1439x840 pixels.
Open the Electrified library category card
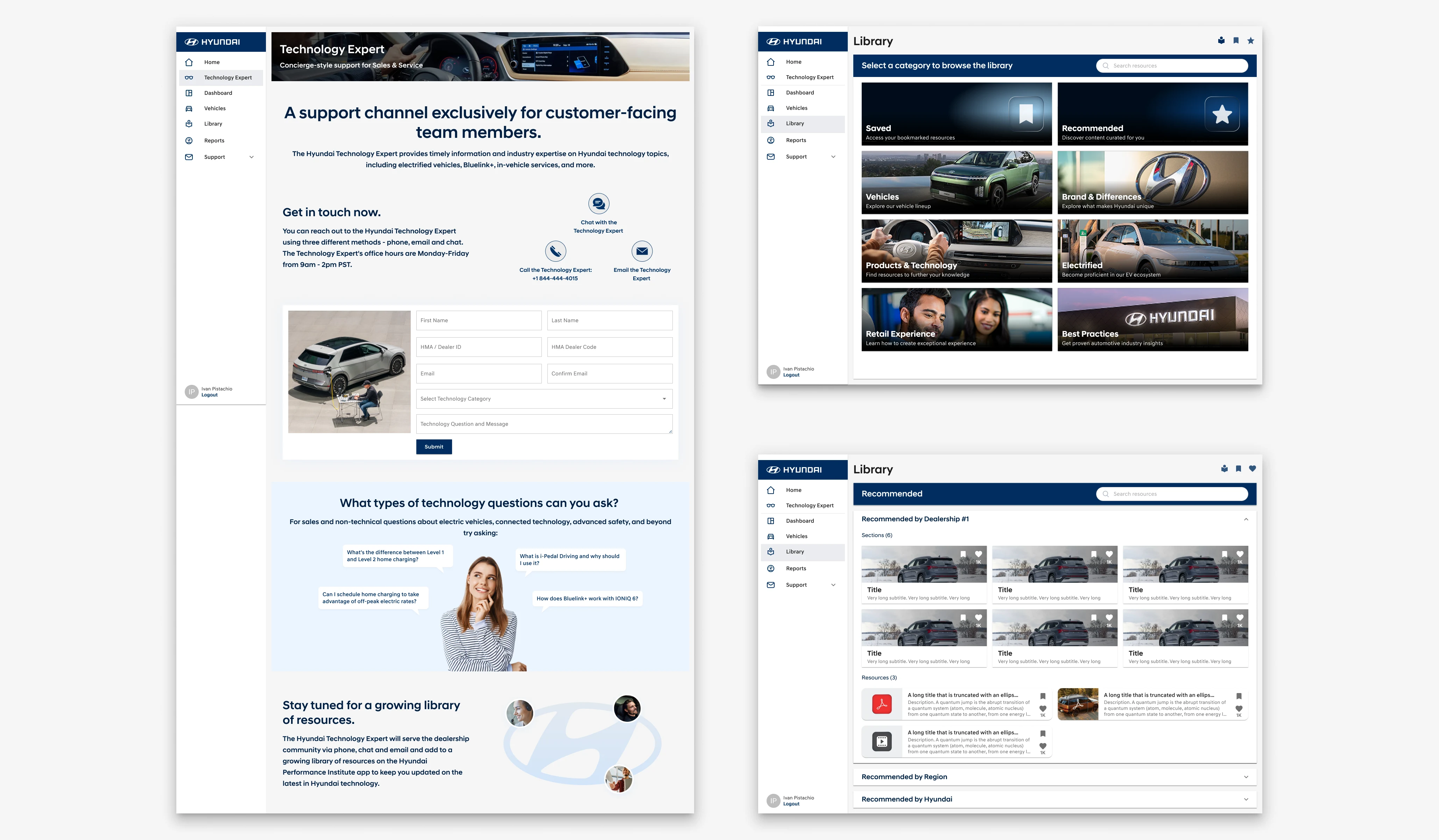1152,251
